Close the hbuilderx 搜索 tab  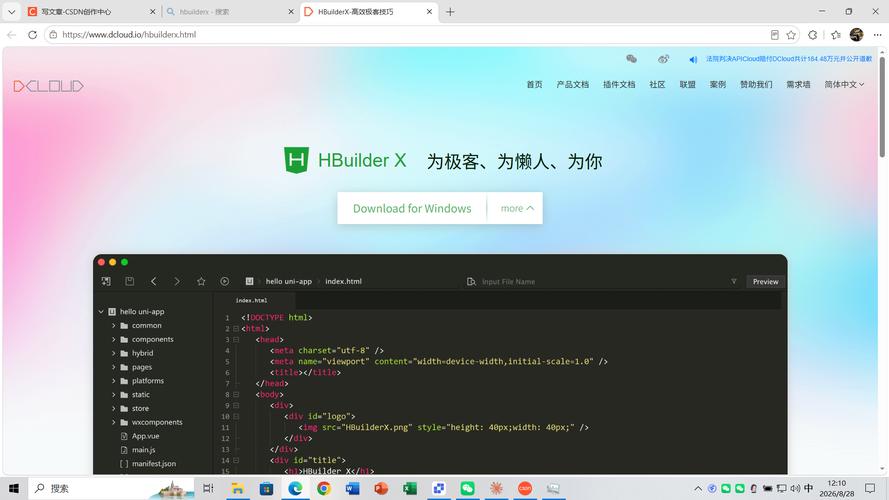click(x=291, y=11)
